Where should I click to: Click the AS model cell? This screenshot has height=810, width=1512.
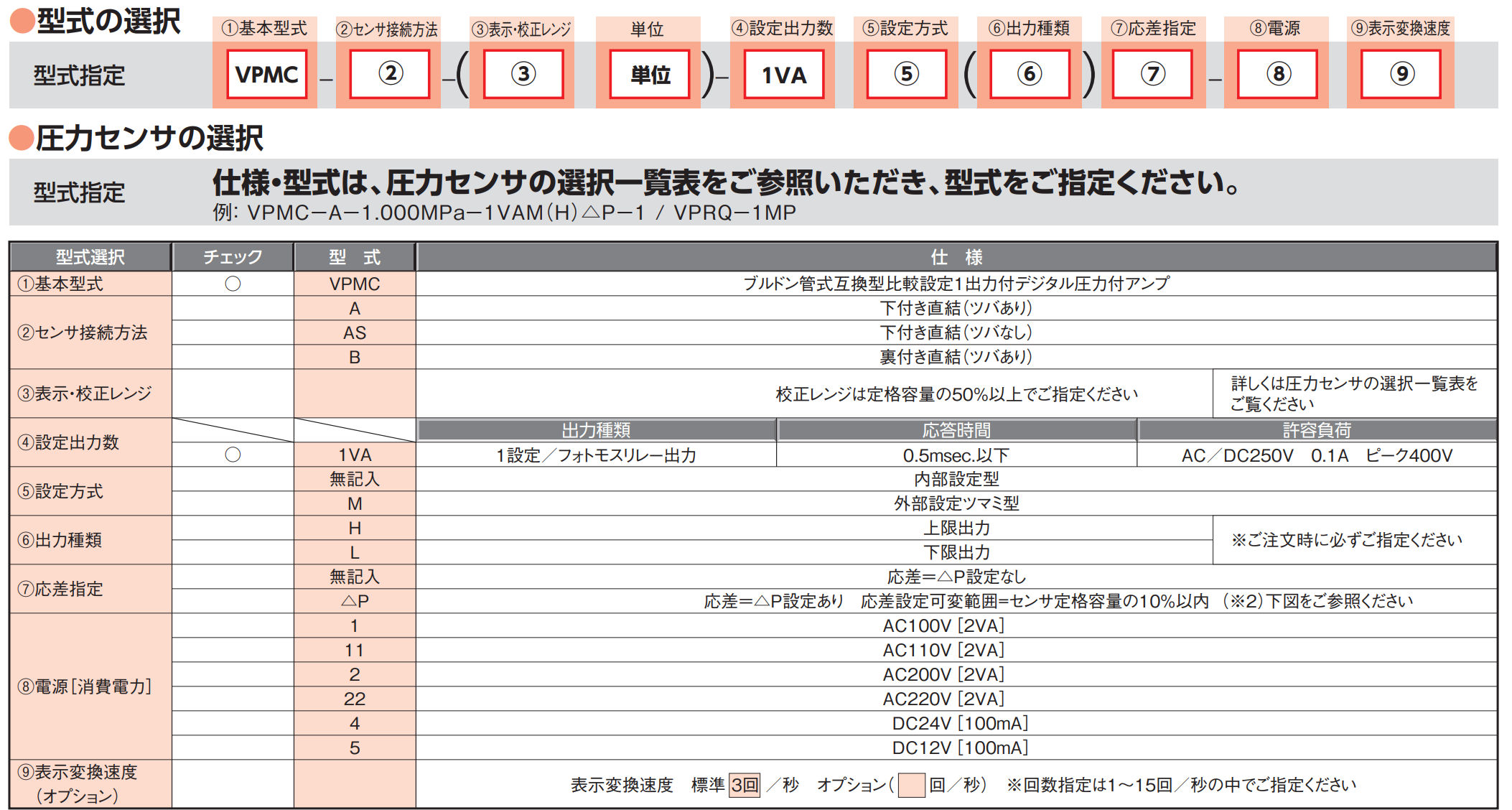(x=355, y=332)
